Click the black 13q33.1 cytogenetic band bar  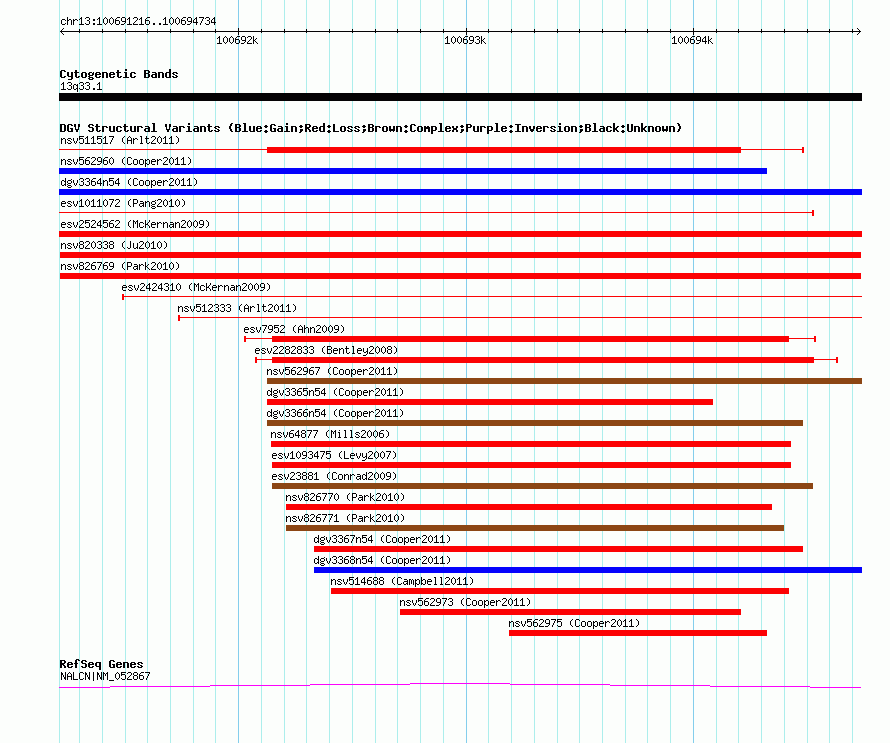coord(460,97)
